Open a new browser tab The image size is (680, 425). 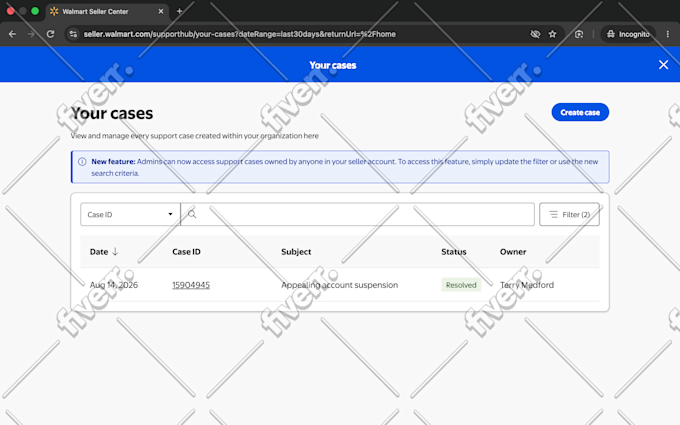coord(180,11)
